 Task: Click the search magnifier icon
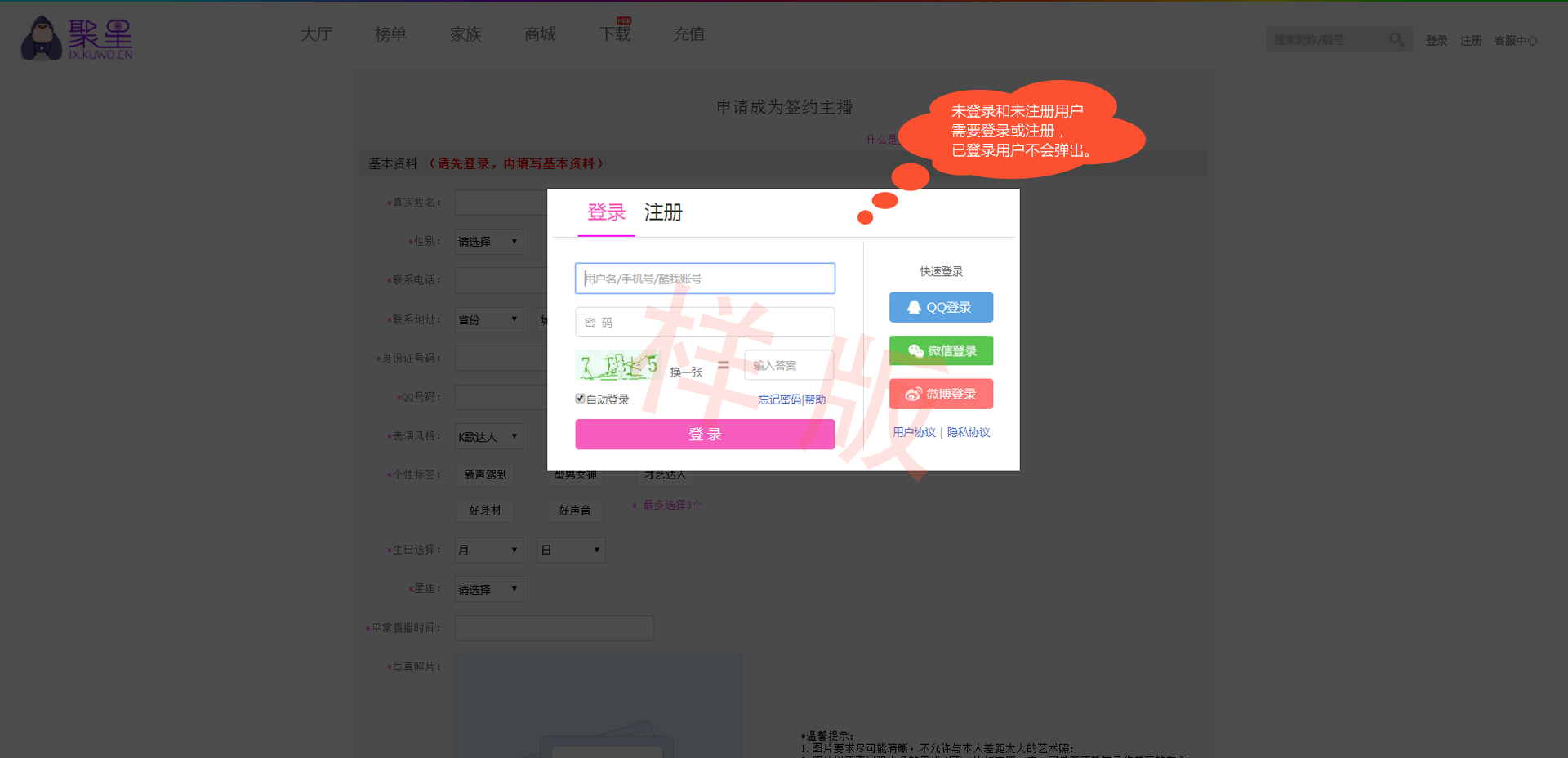pyautogui.click(x=1396, y=39)
